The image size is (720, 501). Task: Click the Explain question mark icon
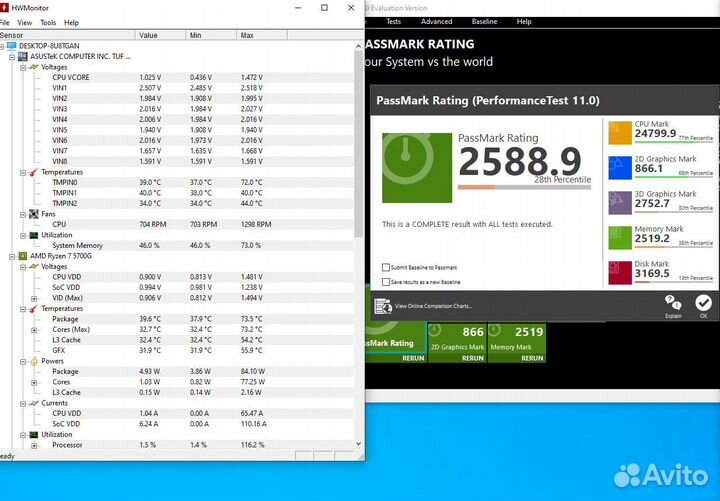tap(673, 303)
